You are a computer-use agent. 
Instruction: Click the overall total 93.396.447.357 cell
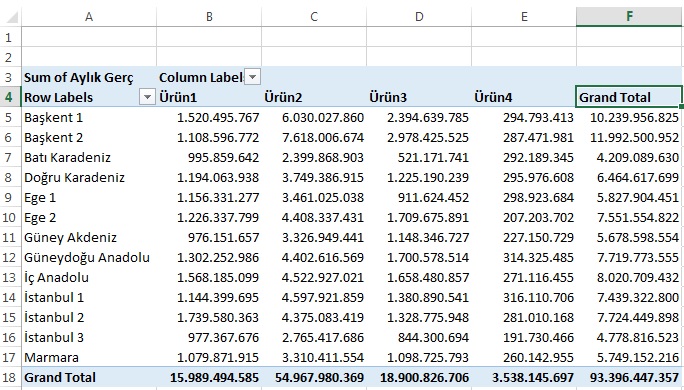coord(629,377)
